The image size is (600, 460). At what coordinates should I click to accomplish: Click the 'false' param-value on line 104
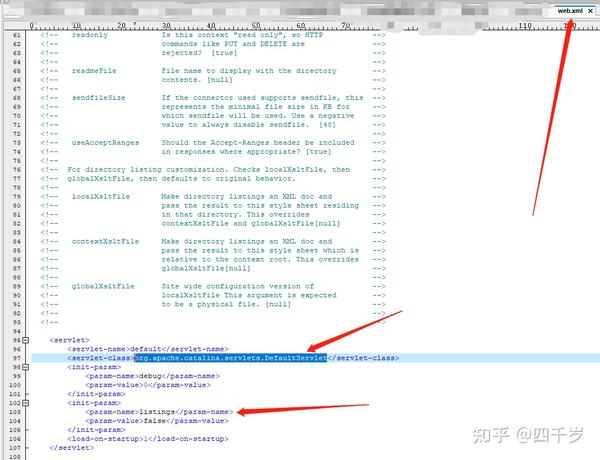[155, 421]
